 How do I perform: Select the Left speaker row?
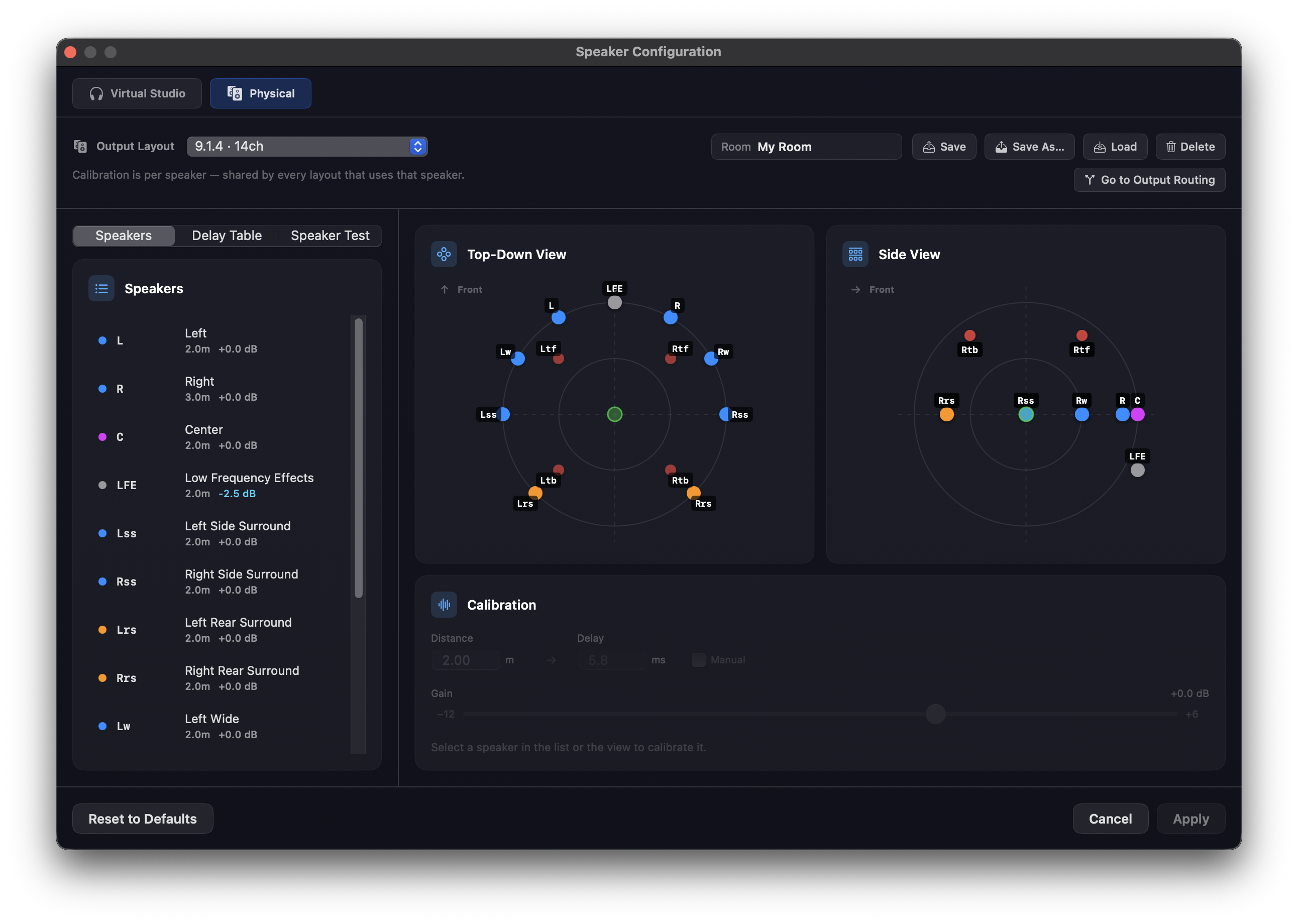(x=219, y=341)
